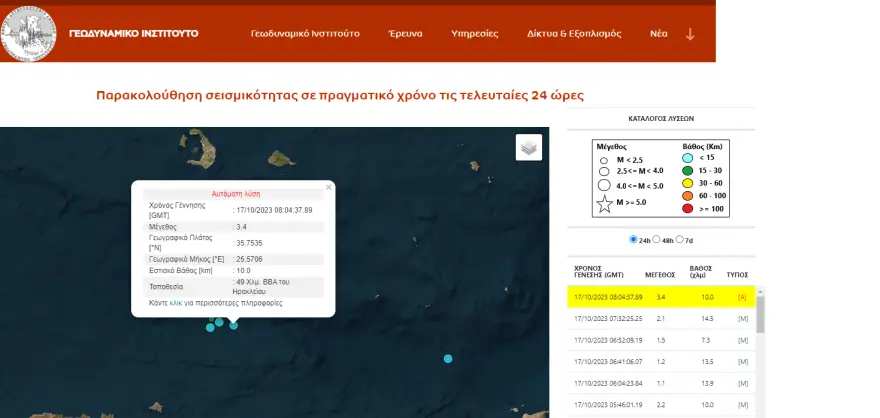The height and width of the screenshot is (418, 880).
Task: Click the 'κλικ' link for more information
Action: [176, 302]
